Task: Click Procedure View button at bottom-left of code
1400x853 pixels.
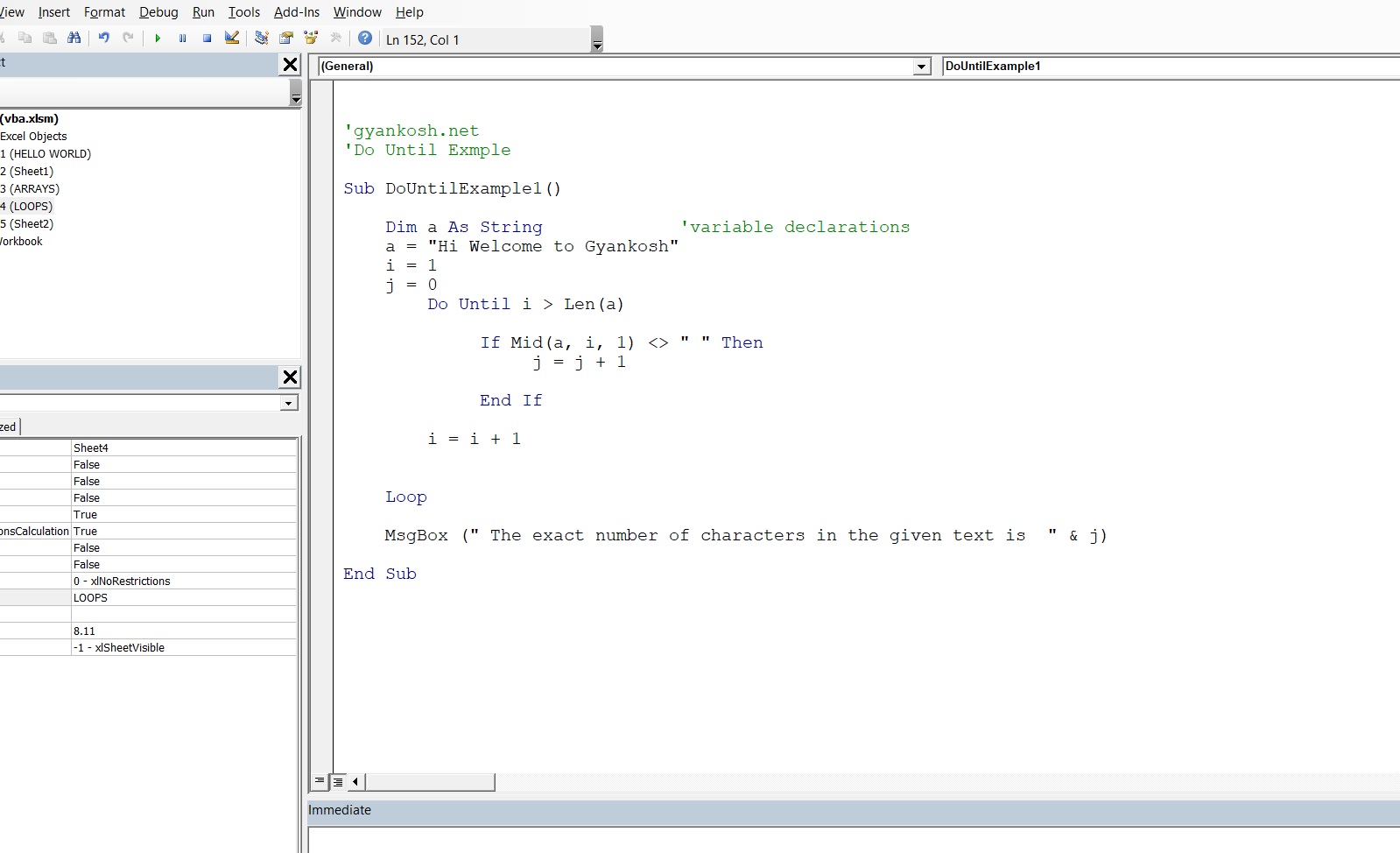Action: point(320,781)
